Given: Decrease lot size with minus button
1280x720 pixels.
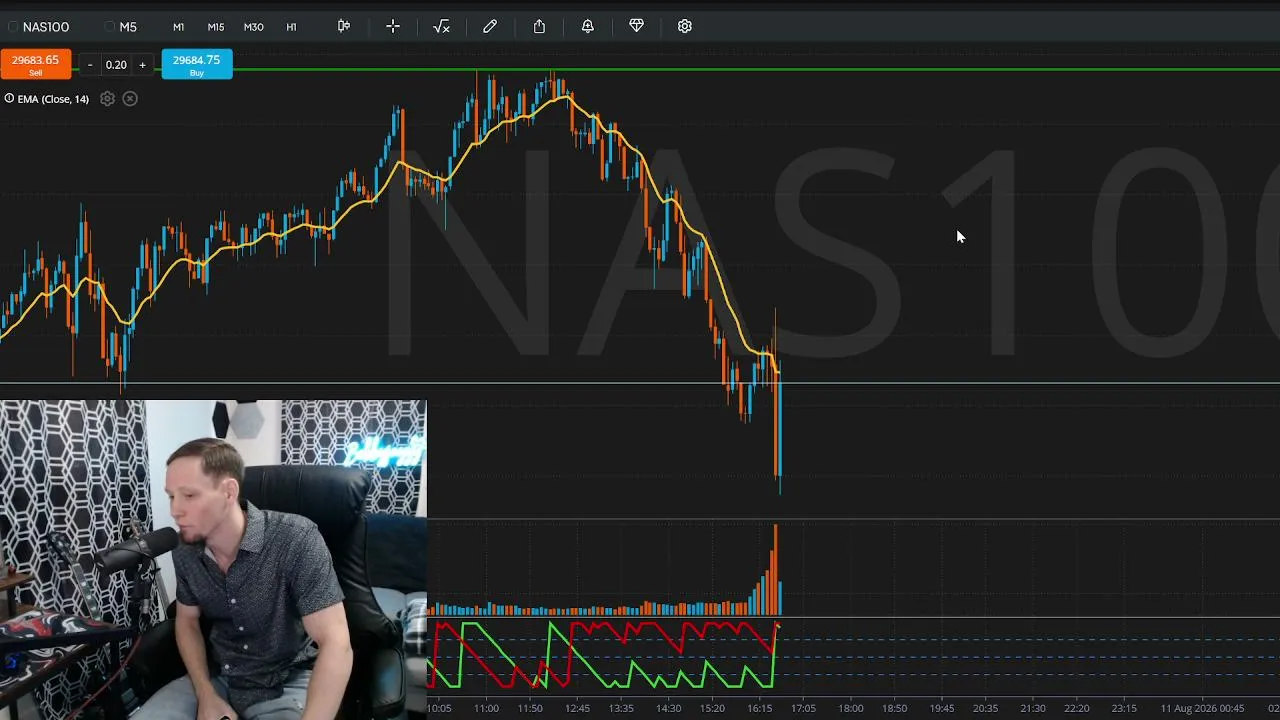Looking at the screenshot, I should (90, 65).
